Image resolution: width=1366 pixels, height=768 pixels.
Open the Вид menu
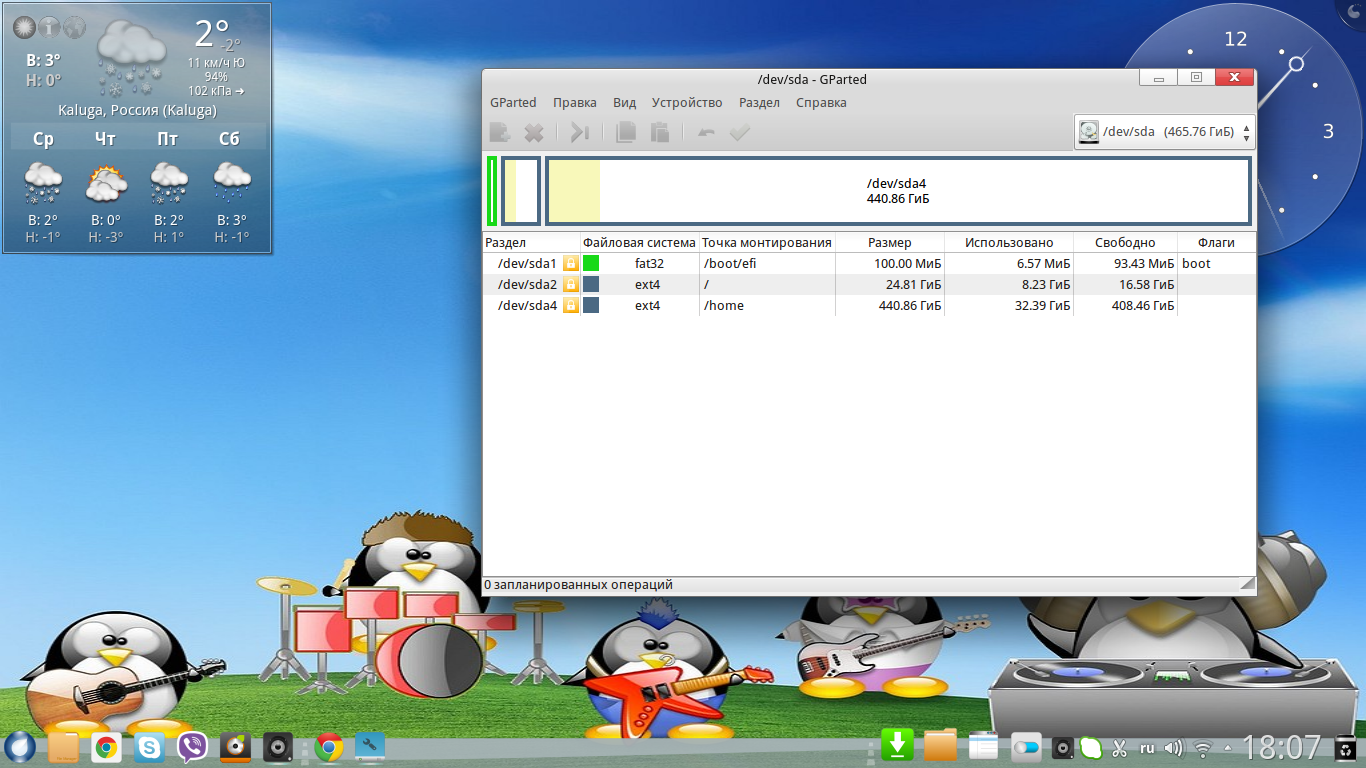(625, 102)
